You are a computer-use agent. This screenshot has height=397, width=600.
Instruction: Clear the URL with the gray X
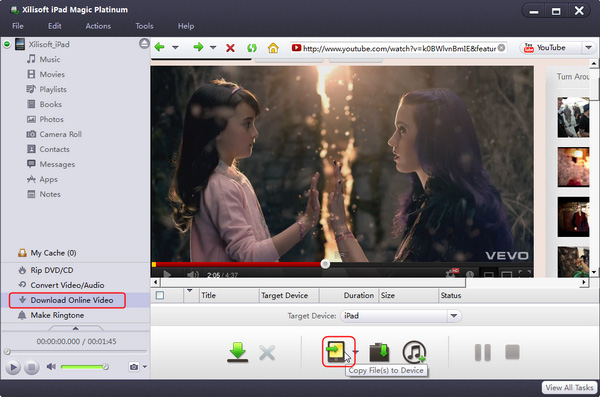click(501, 48)
